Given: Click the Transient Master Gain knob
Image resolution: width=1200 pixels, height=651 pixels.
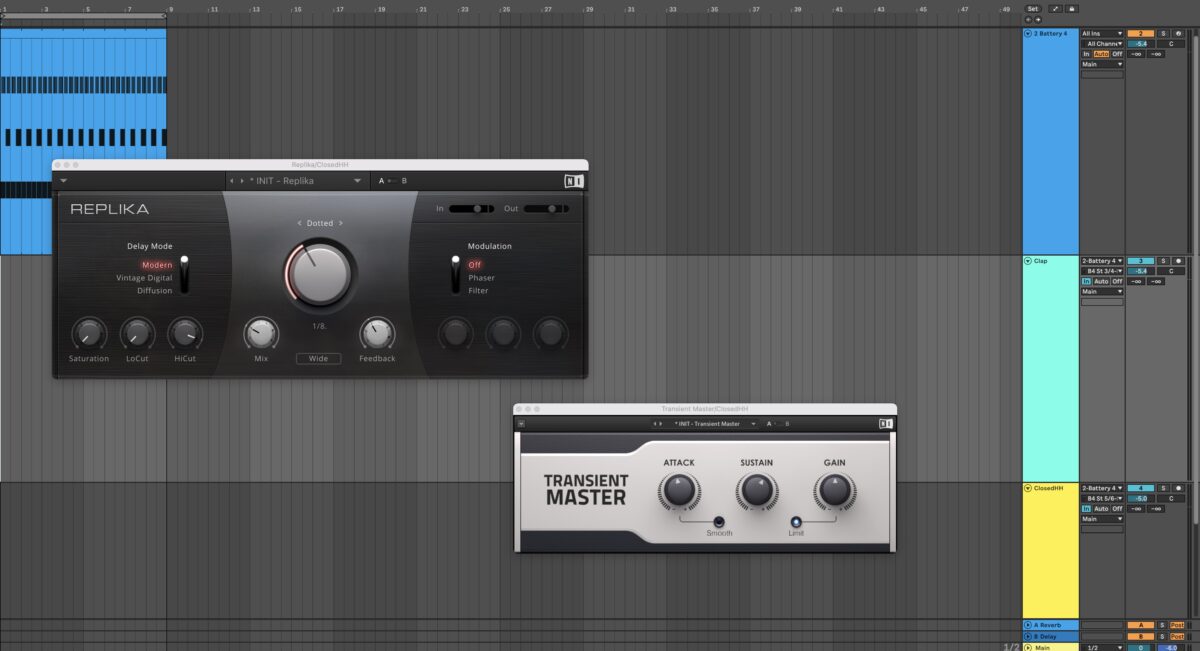Looking at the screenshot, I should coord(834,491).
